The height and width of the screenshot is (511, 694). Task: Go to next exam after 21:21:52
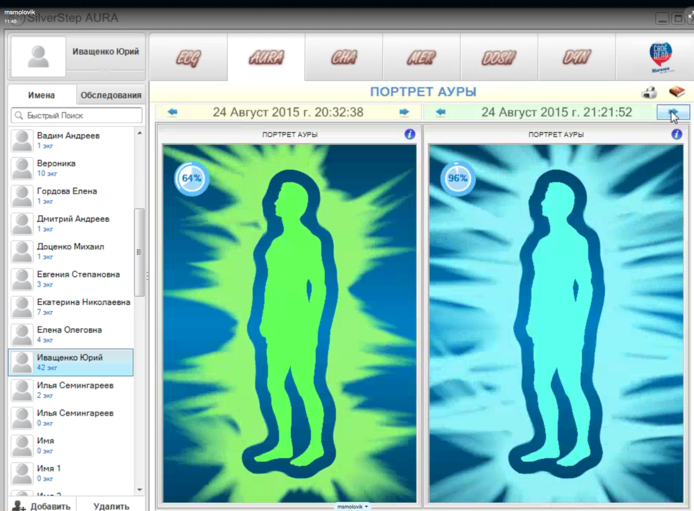673,112
